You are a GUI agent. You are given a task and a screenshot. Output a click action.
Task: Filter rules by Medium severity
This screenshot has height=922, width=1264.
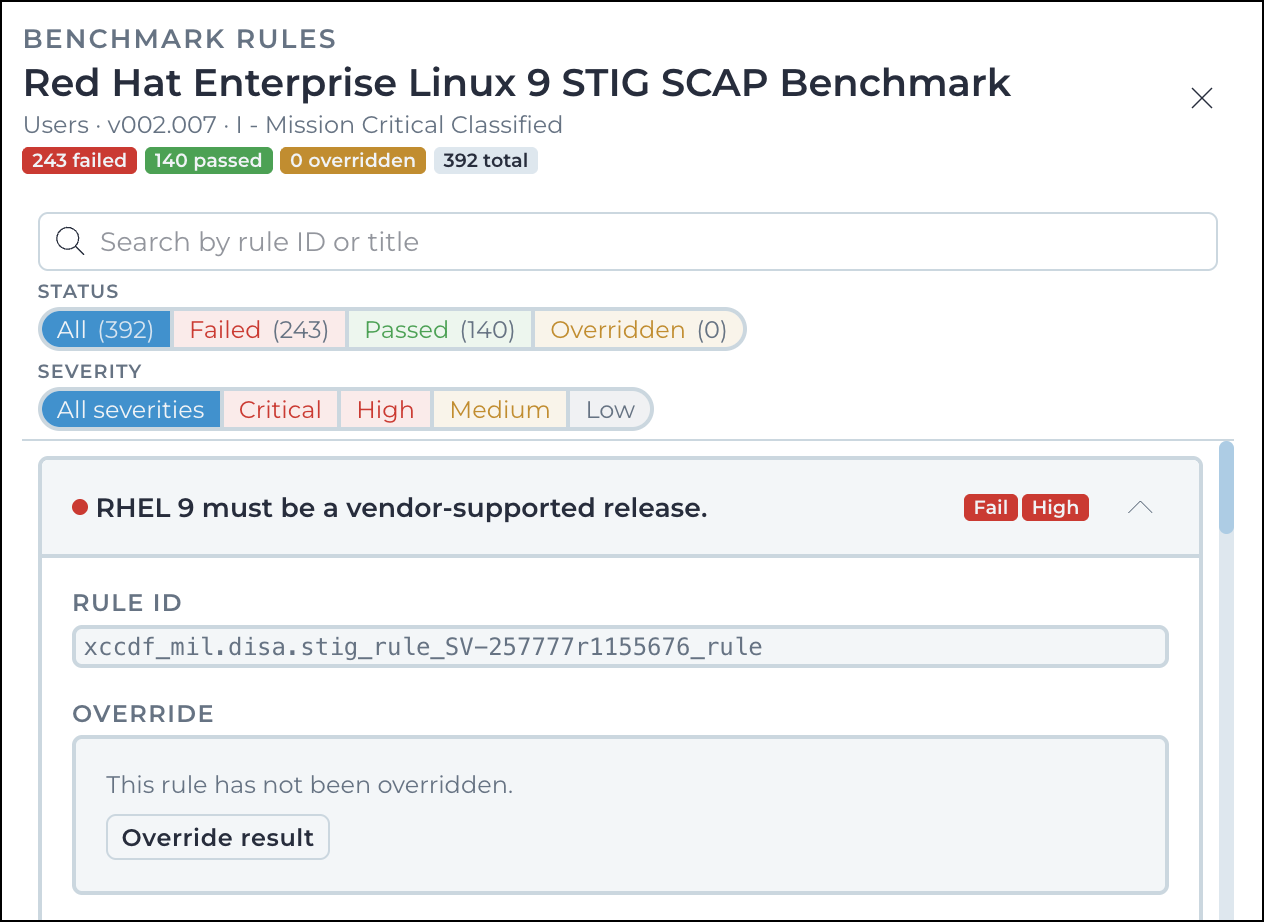pos(500,409)
